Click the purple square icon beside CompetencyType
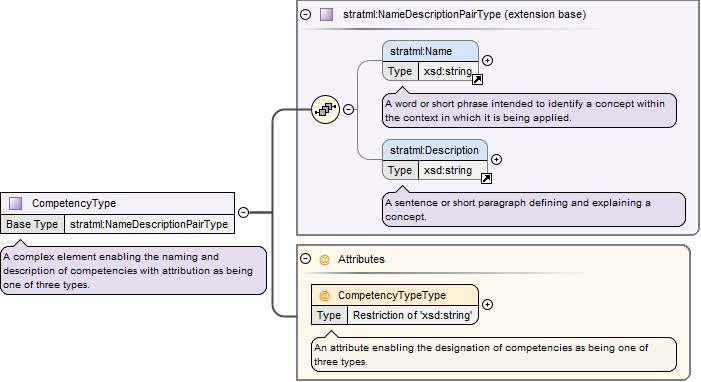The height and width of the screenshot is (382, 701). point(16,204)
